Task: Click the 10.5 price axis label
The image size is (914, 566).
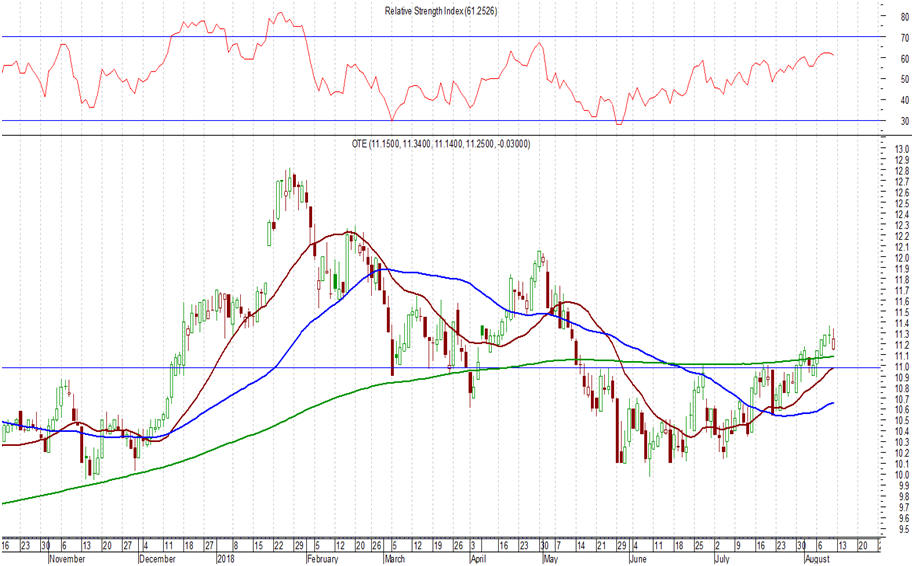Action: 902,421
